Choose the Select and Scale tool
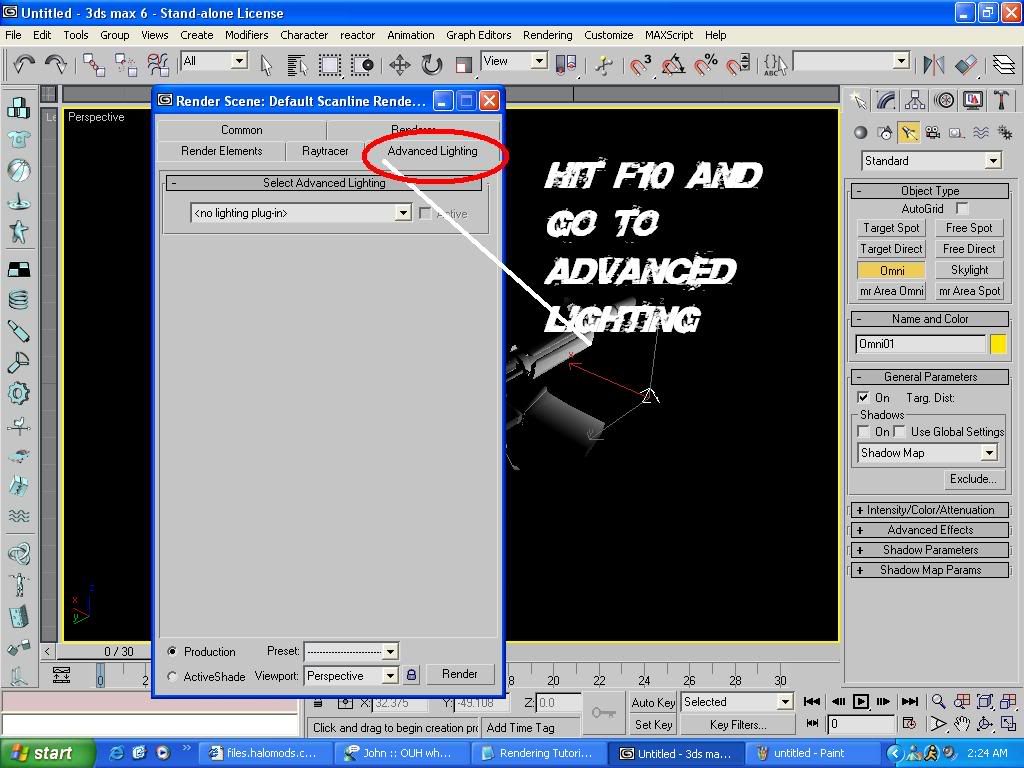1024x768 pixels. tap(464, 65)
